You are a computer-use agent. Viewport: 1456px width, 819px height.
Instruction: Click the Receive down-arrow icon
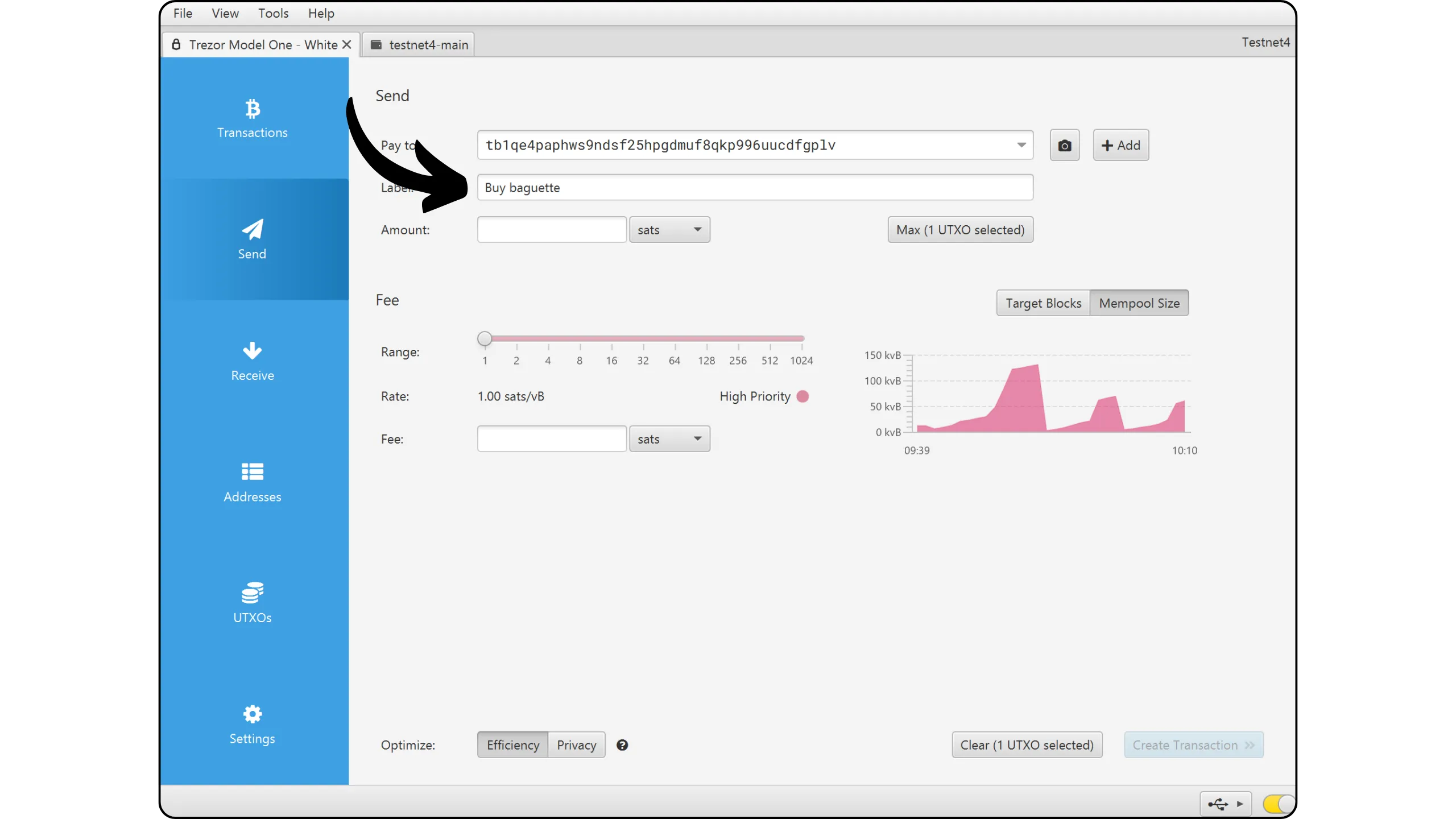tap(253, 350)
